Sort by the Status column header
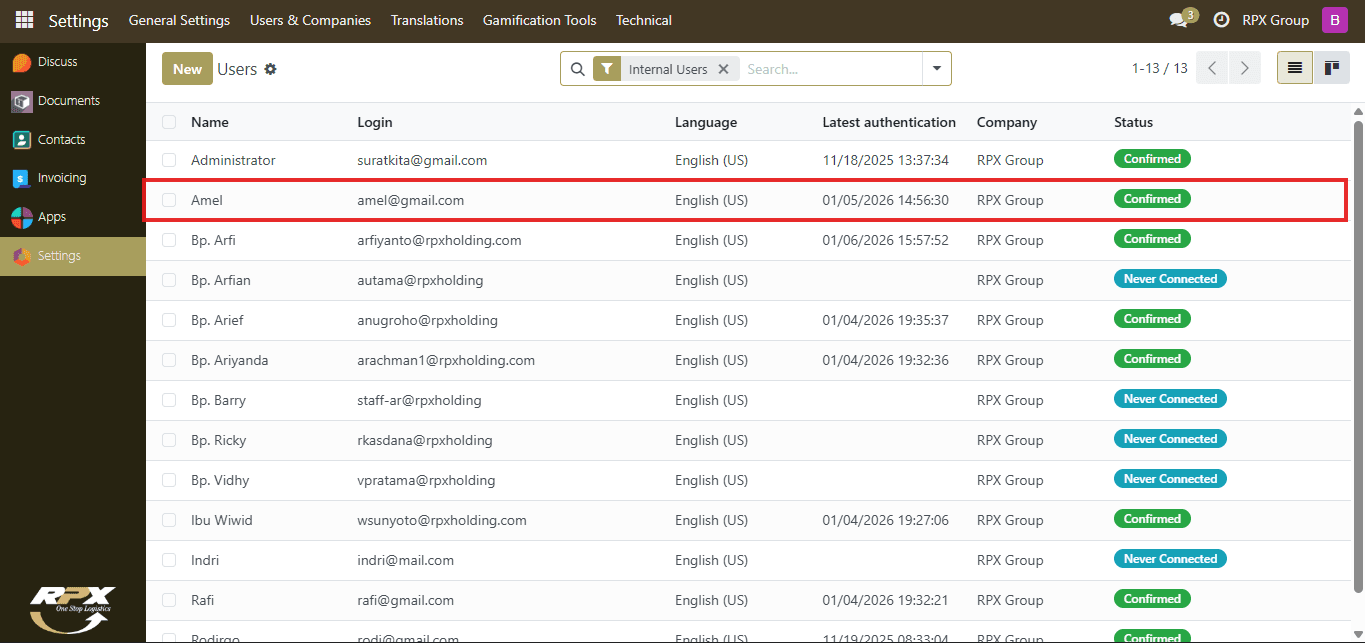The width and height of the screenshot is (1365, 643). pos(1134,122)
